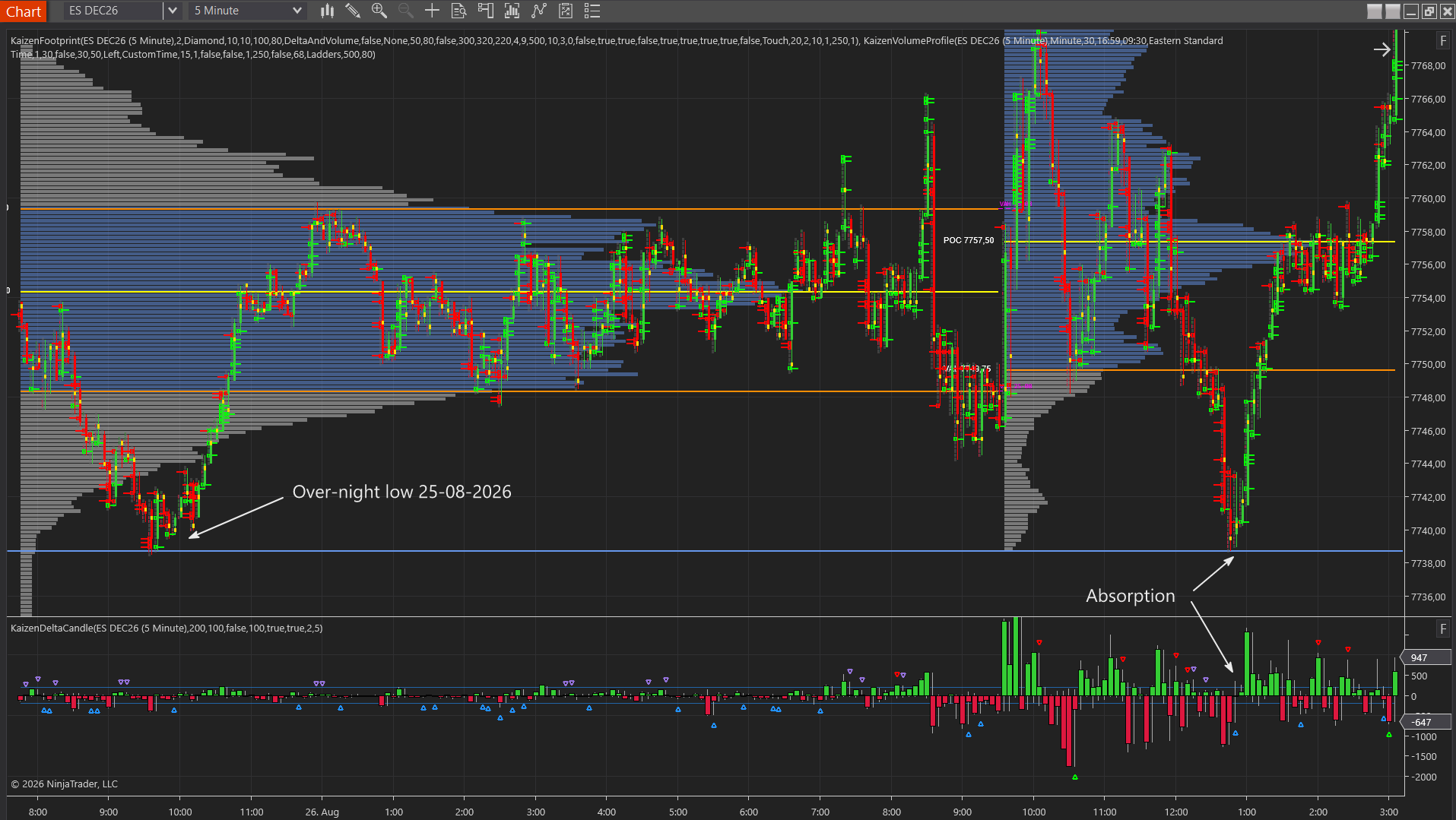Viewport: 1456px width, 820px height.
Task: Click the 2026 NinjaTrader, LLC copyright text
Action: coord(64,784)
